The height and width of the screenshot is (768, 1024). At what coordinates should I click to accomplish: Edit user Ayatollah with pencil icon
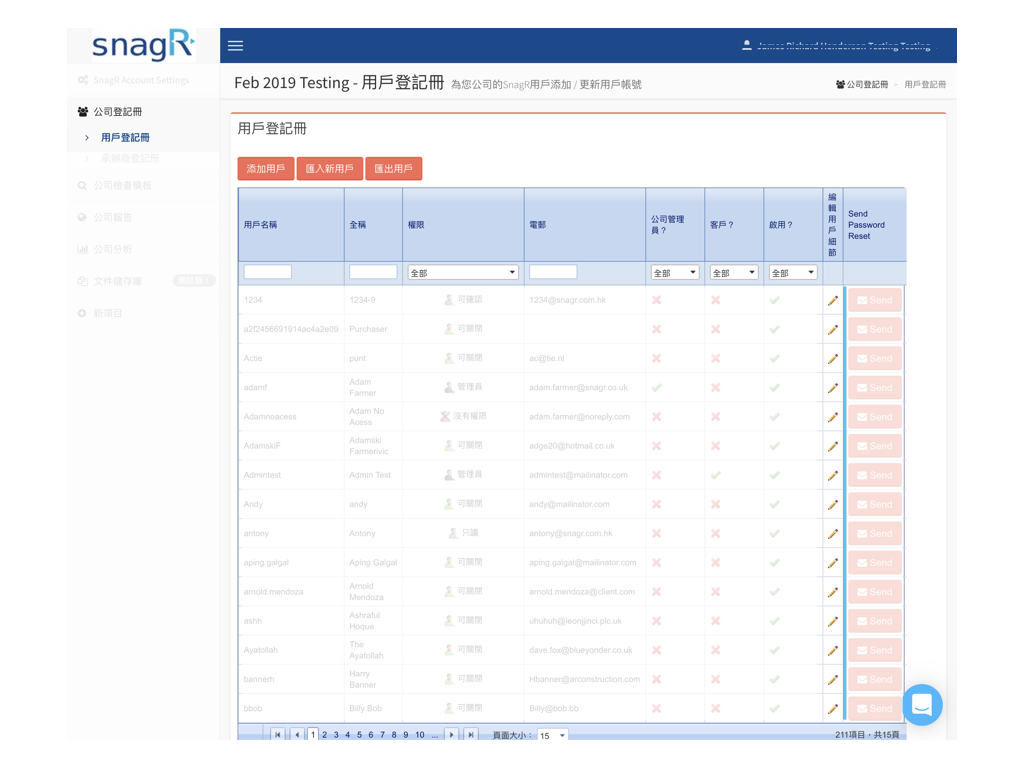(x=833, y=650)
